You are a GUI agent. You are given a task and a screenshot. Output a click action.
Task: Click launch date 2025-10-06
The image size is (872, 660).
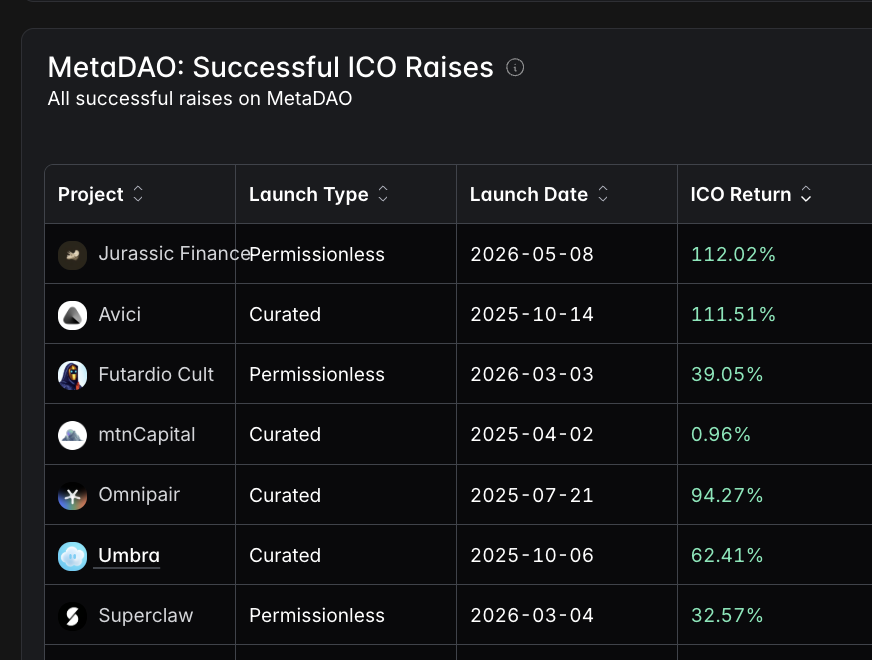click(532, 555)
